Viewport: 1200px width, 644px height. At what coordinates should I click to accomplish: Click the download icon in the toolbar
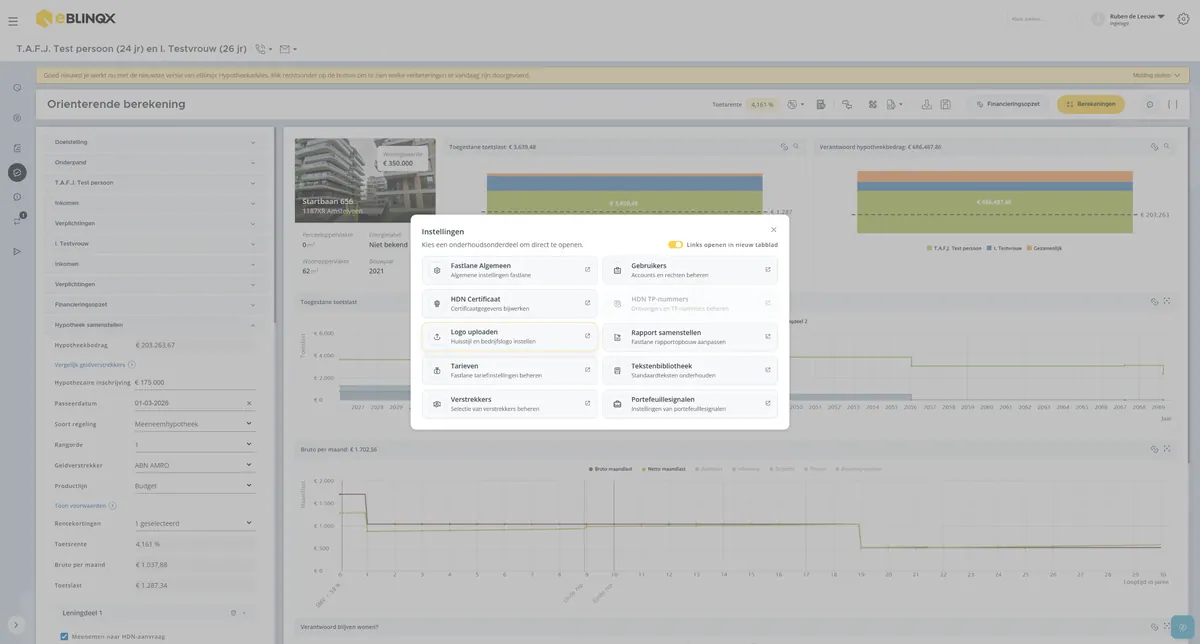point(927,104)
